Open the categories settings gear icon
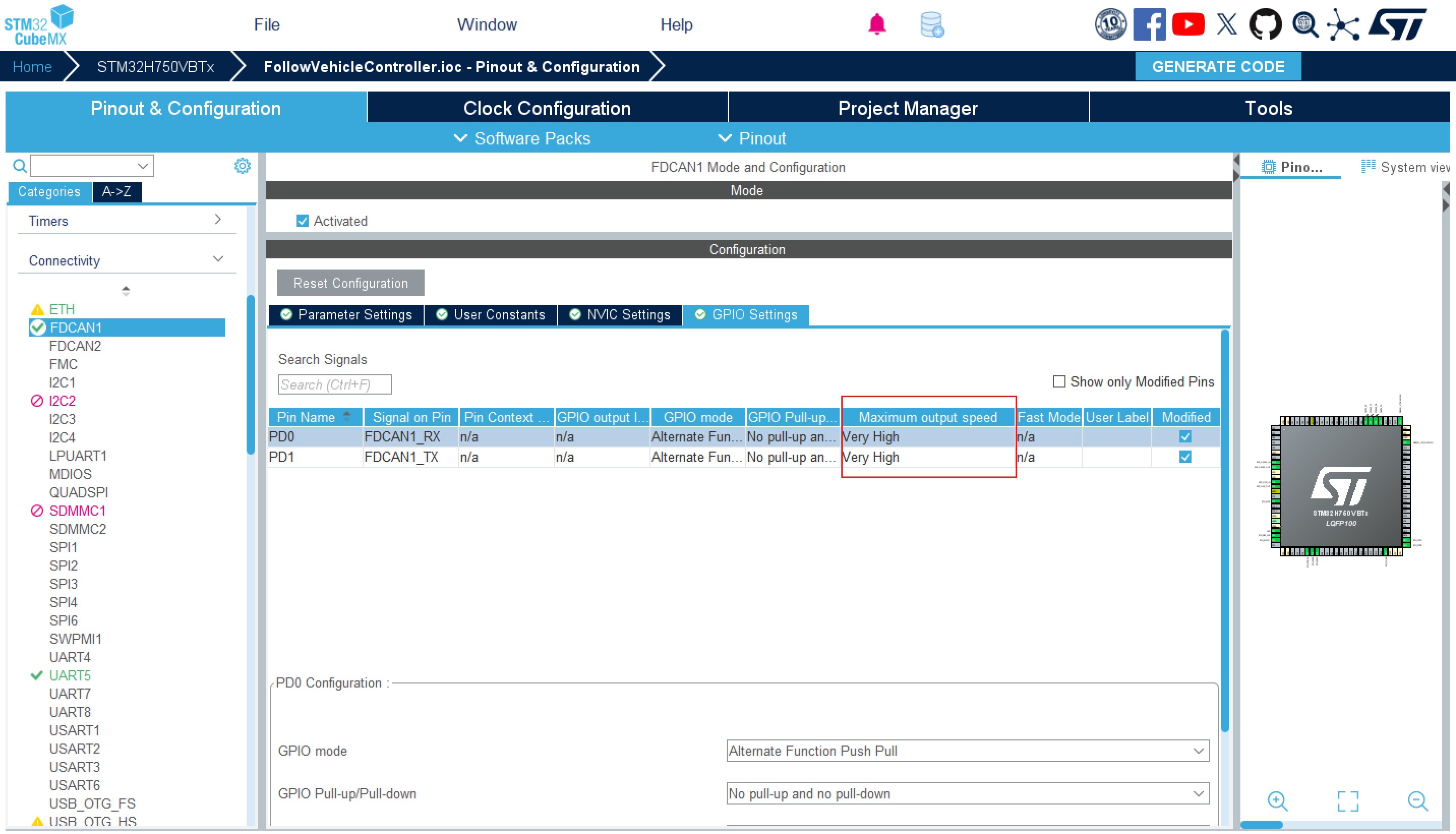1456x834 pixels. 242,166
